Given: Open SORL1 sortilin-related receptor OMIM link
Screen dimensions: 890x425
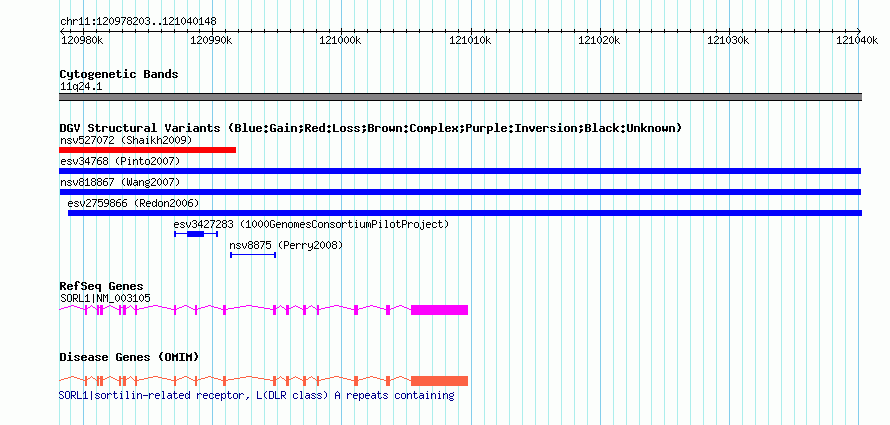Looking at the screenshot, I should pyautogui.click(x=257, y=395).
